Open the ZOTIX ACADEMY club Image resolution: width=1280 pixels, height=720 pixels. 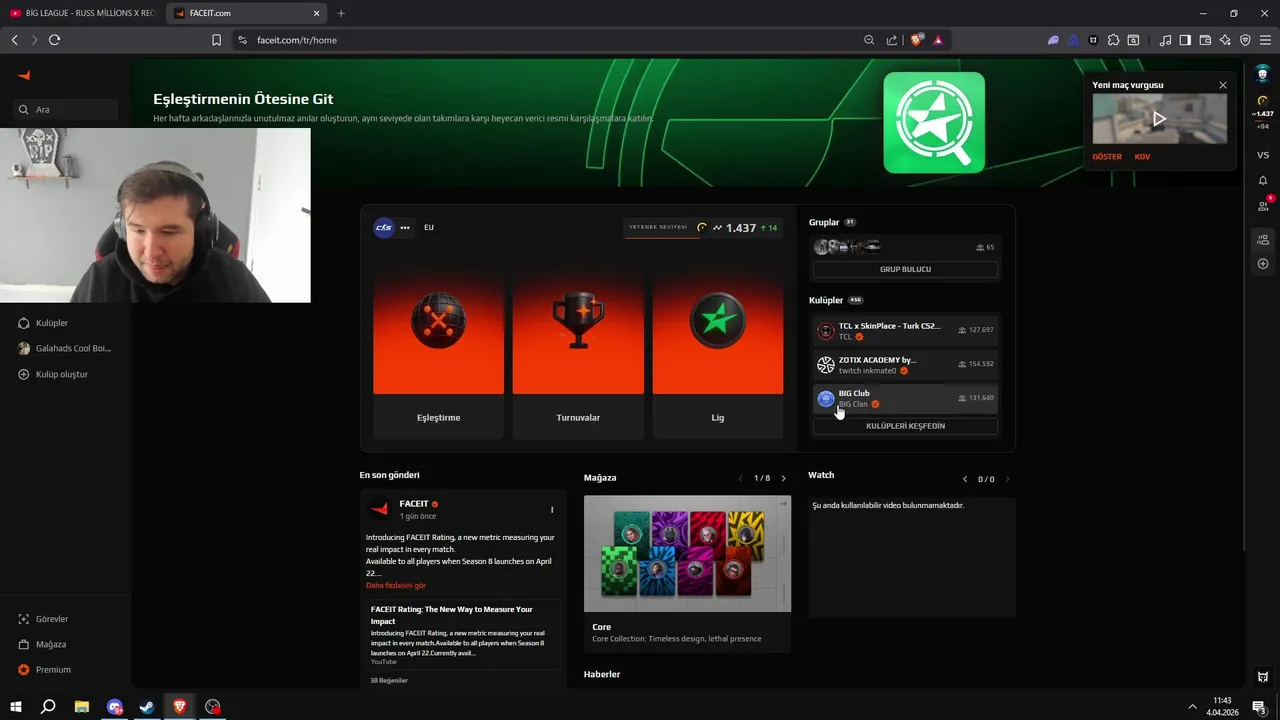(x=905, y=364)
